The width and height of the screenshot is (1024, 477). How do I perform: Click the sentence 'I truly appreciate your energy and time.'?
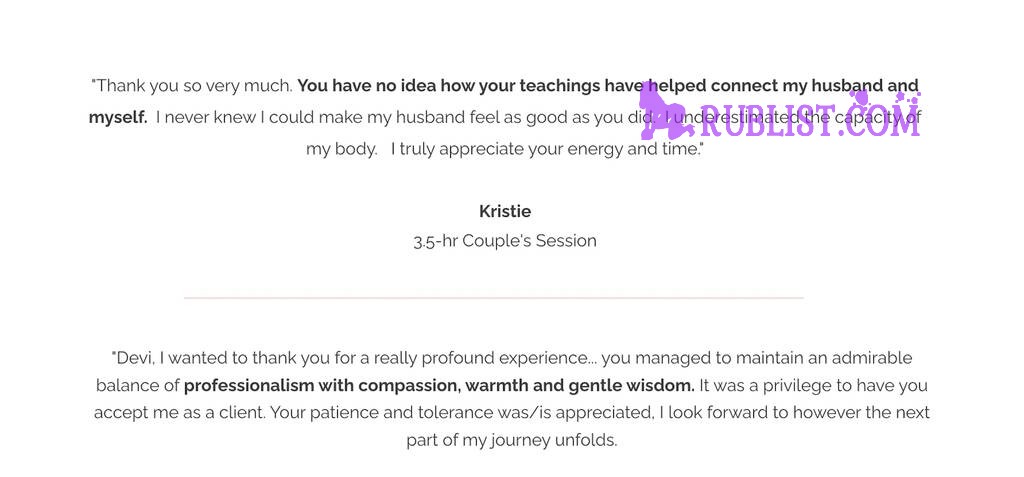point(547,149)
